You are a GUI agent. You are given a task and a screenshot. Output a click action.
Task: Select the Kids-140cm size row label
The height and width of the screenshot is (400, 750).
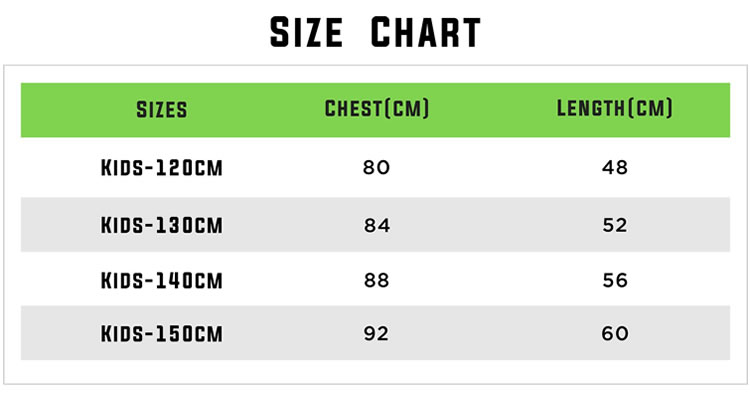[161, 280]
